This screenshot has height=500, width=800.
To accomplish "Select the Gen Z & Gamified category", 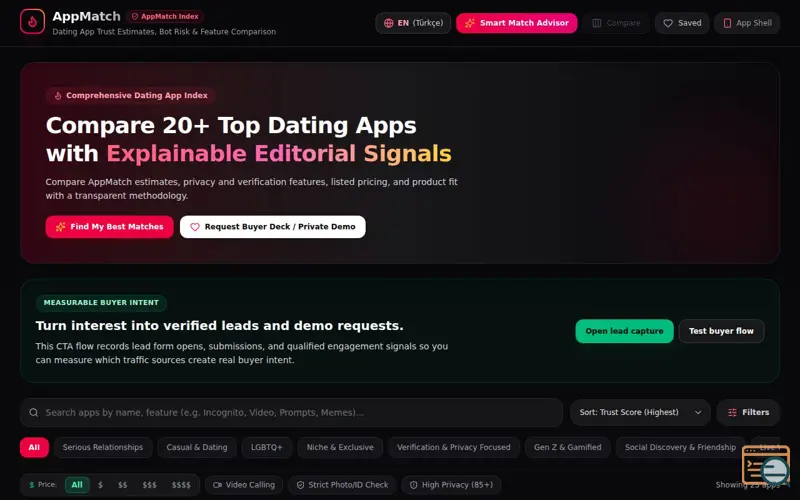I will (x=568, y=447).
